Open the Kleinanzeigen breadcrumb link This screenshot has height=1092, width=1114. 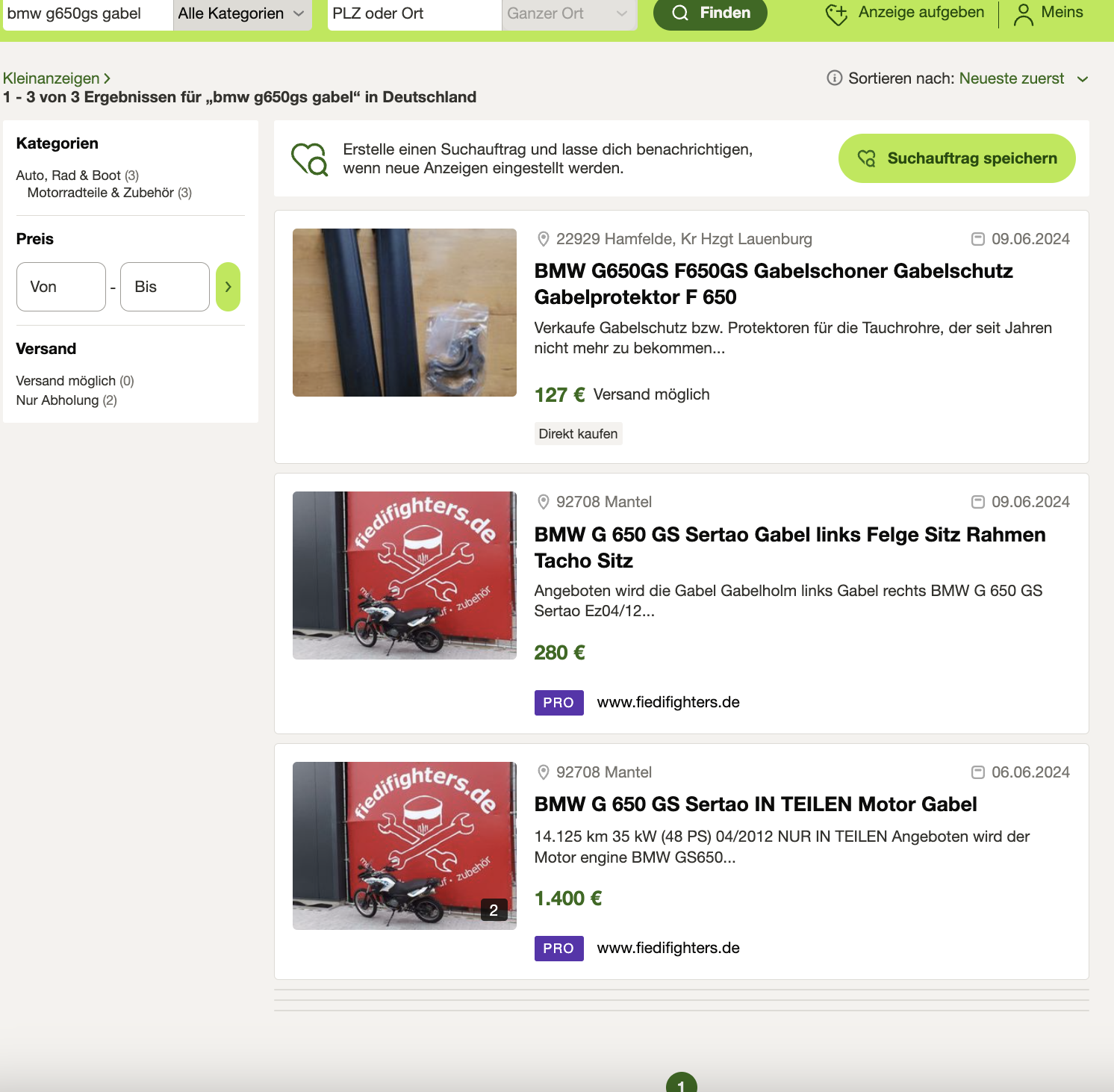point(52,78)
